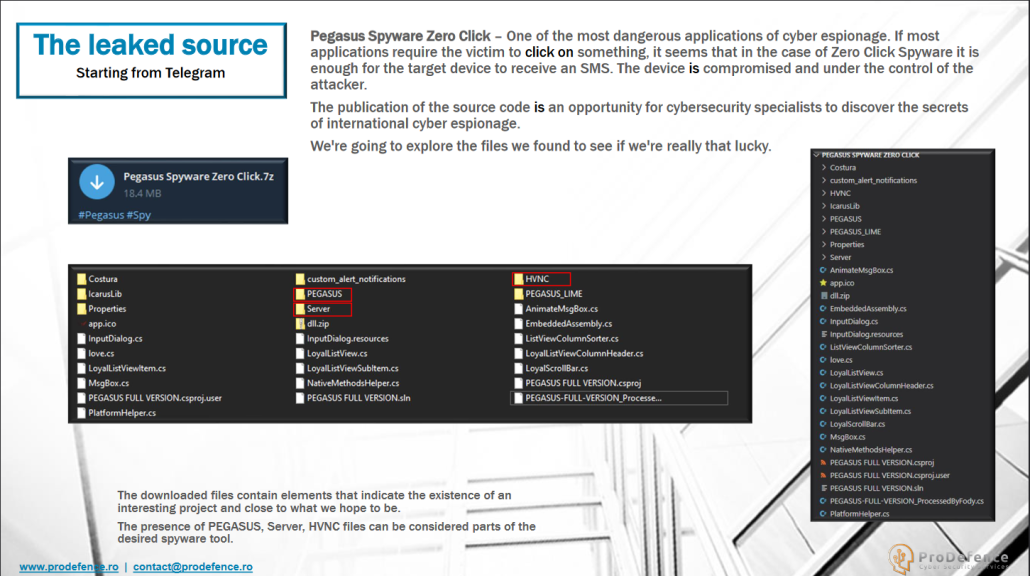Image resolution: width=1030 pixels, height=576 pixels.
Task: Click the InputDialog.cs file icon in file listing
Action: [81, 339]
